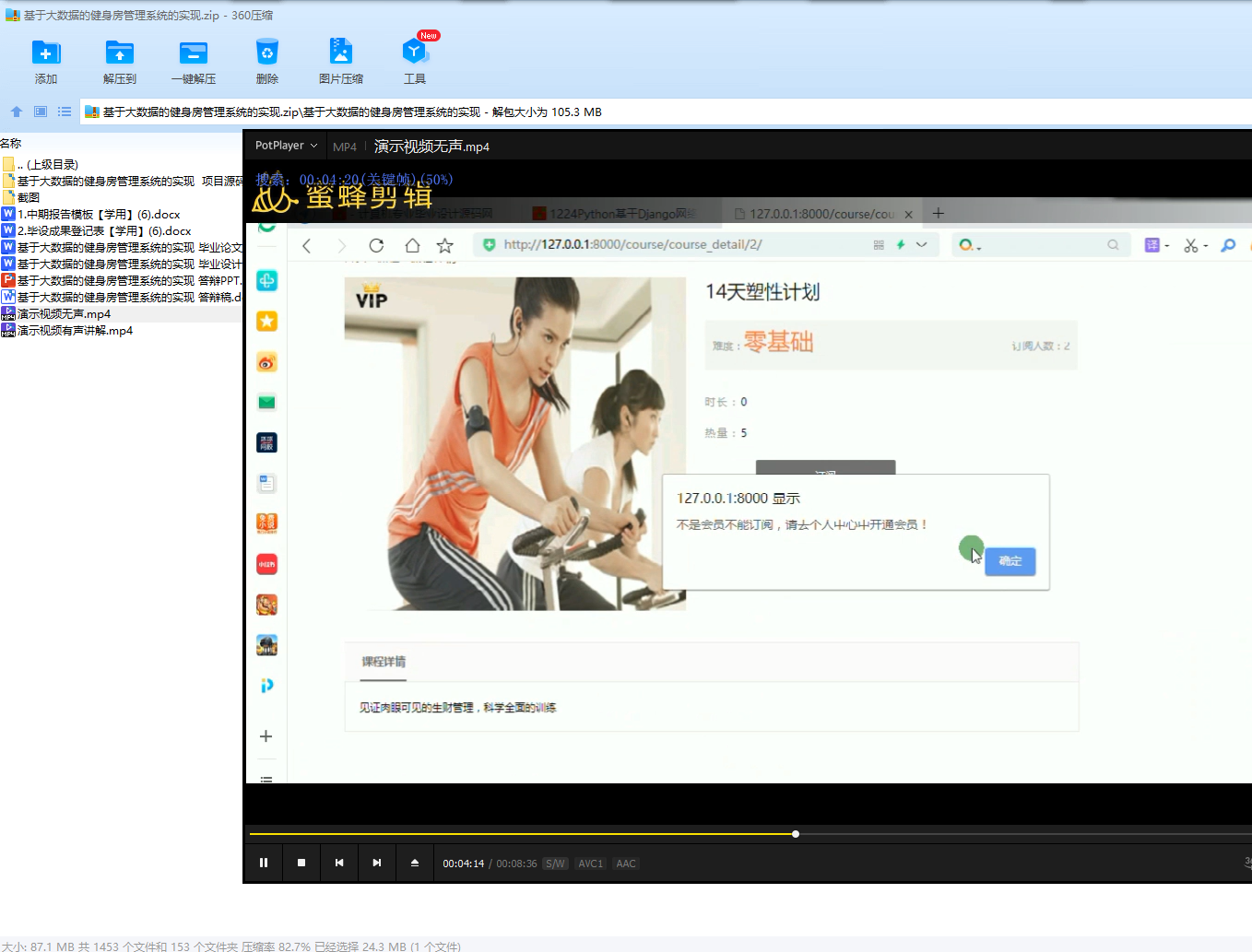The width and height of the screenshot is (1252, 952).
Task: Switch to the list view in the address bar
Action: [65, 112]
